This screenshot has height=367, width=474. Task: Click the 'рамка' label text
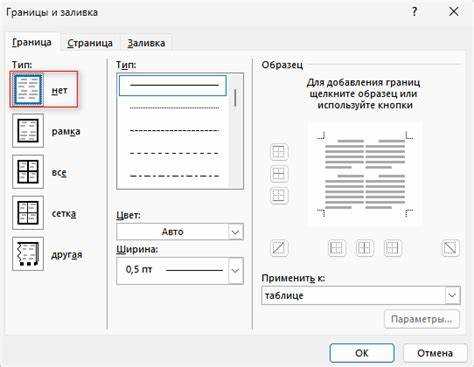point(66,132)
